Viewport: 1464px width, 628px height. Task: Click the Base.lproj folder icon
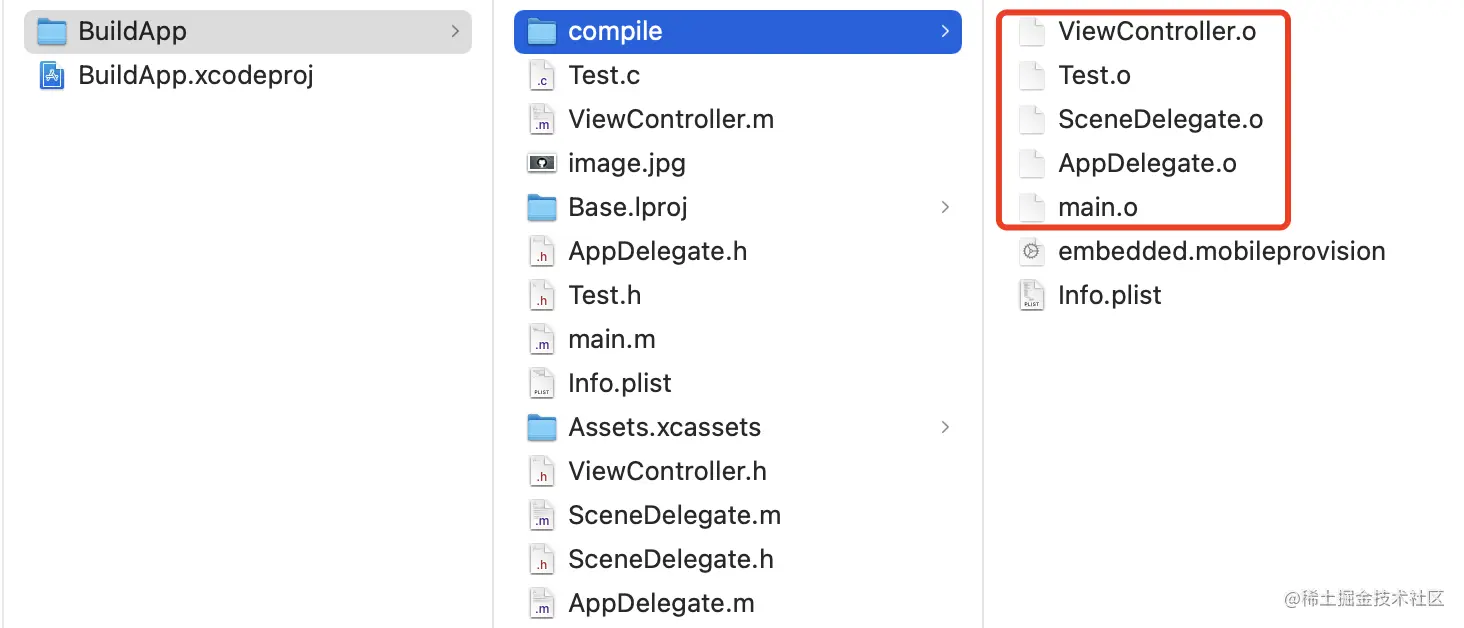point(541,207)
